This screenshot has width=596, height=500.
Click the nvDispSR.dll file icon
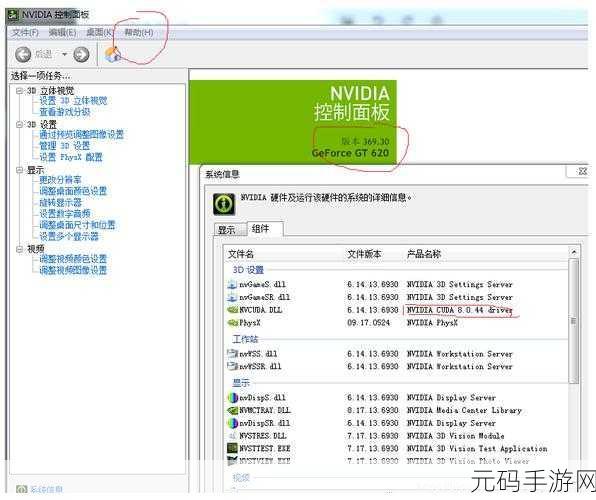point(232,423)
